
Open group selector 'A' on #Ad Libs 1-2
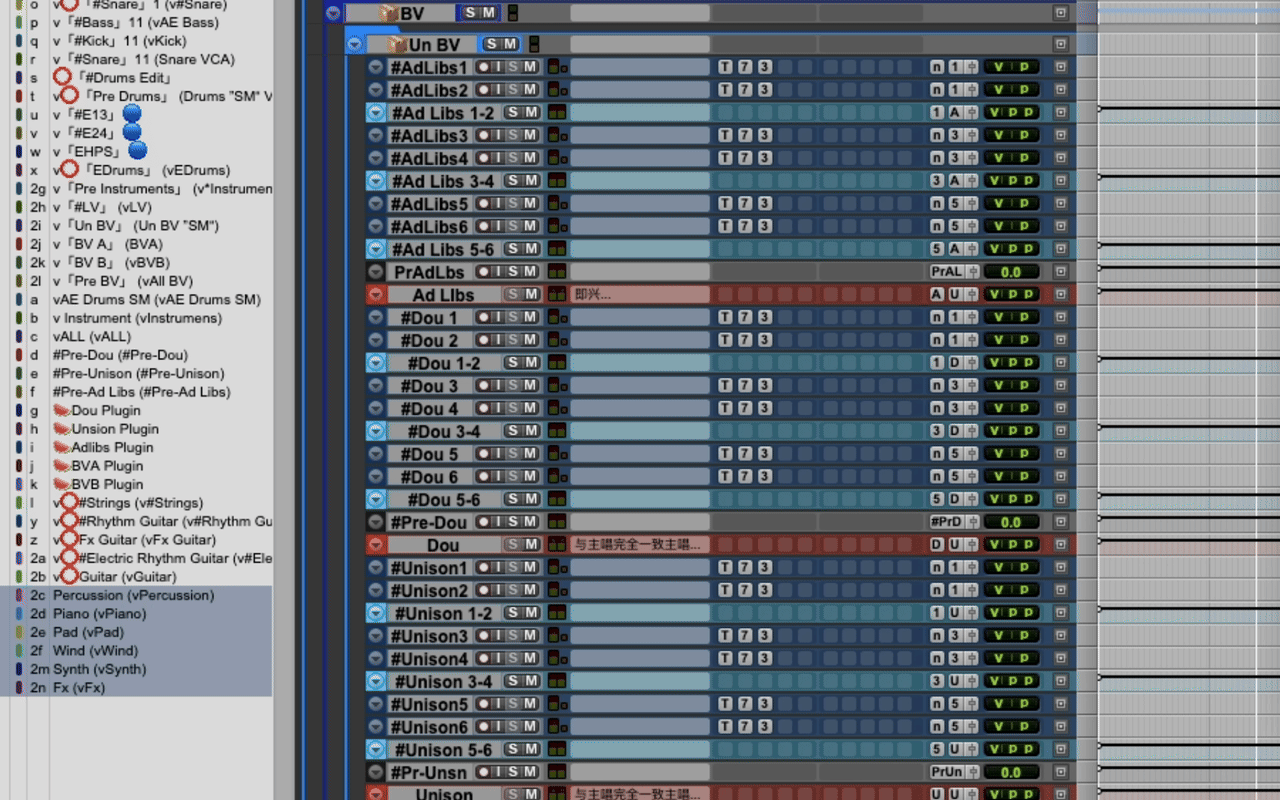point(954,113)
